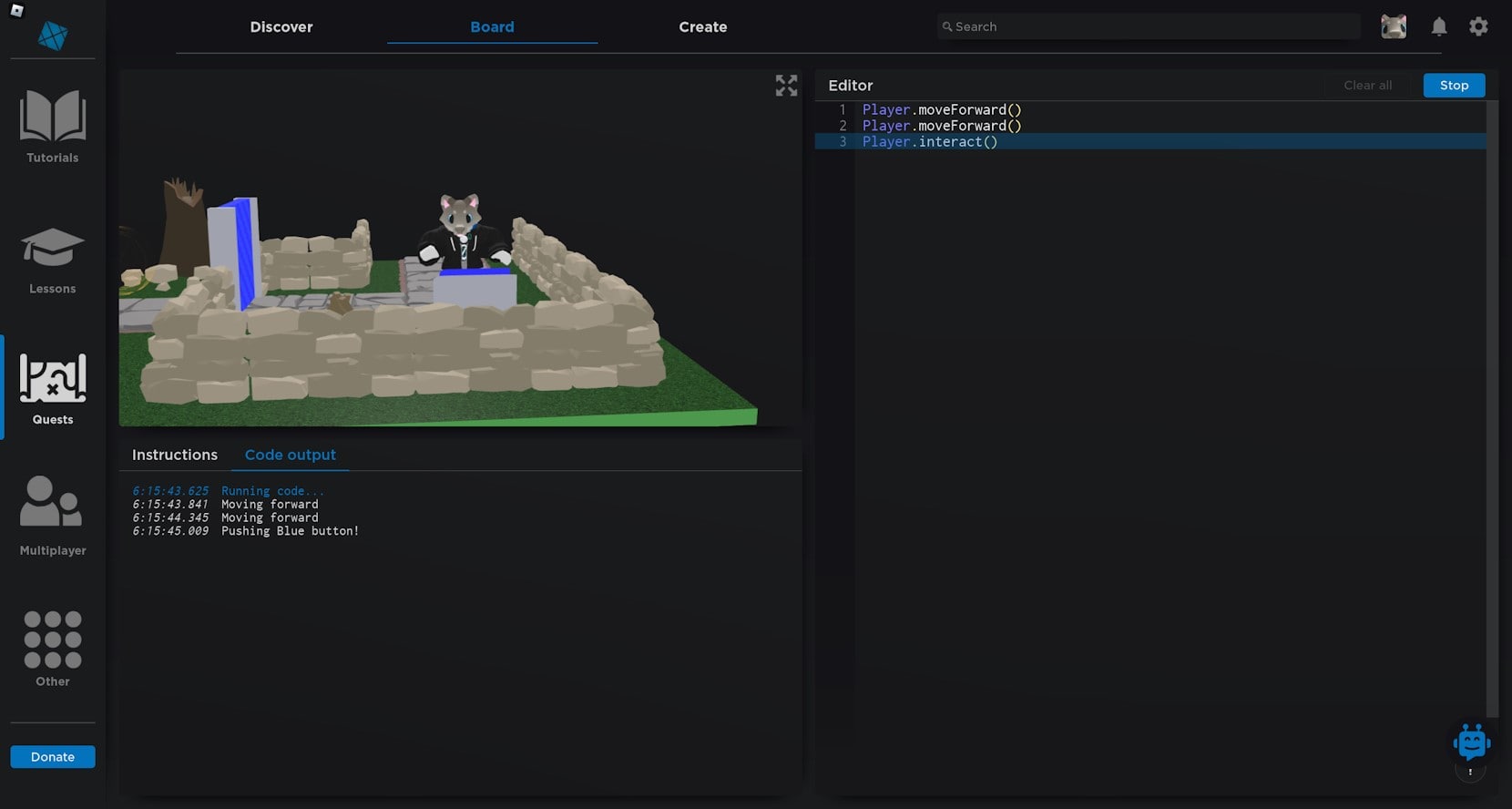Image resolution: width=1512 pixels, height=809 pixels.
Task: Open the settings gear
Action: coord(1478,27)
